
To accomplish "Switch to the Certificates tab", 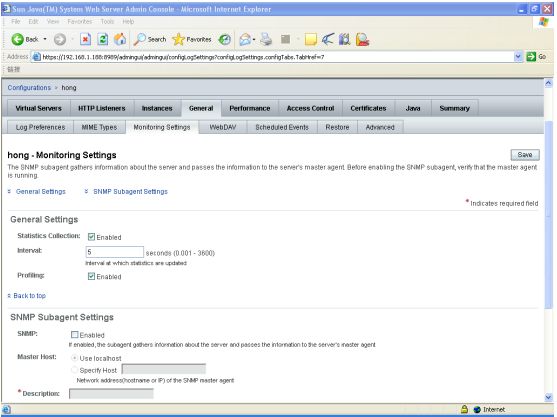I will [x=368, y=108].
